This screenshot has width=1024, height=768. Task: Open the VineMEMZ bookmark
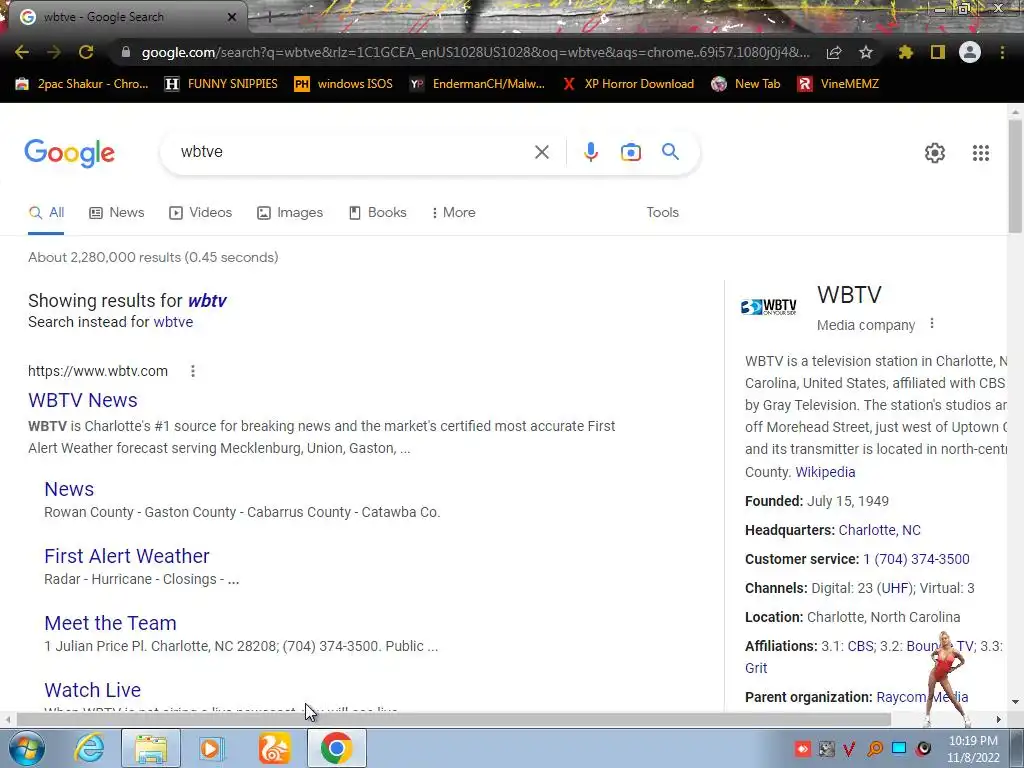(x=839, y=84)
